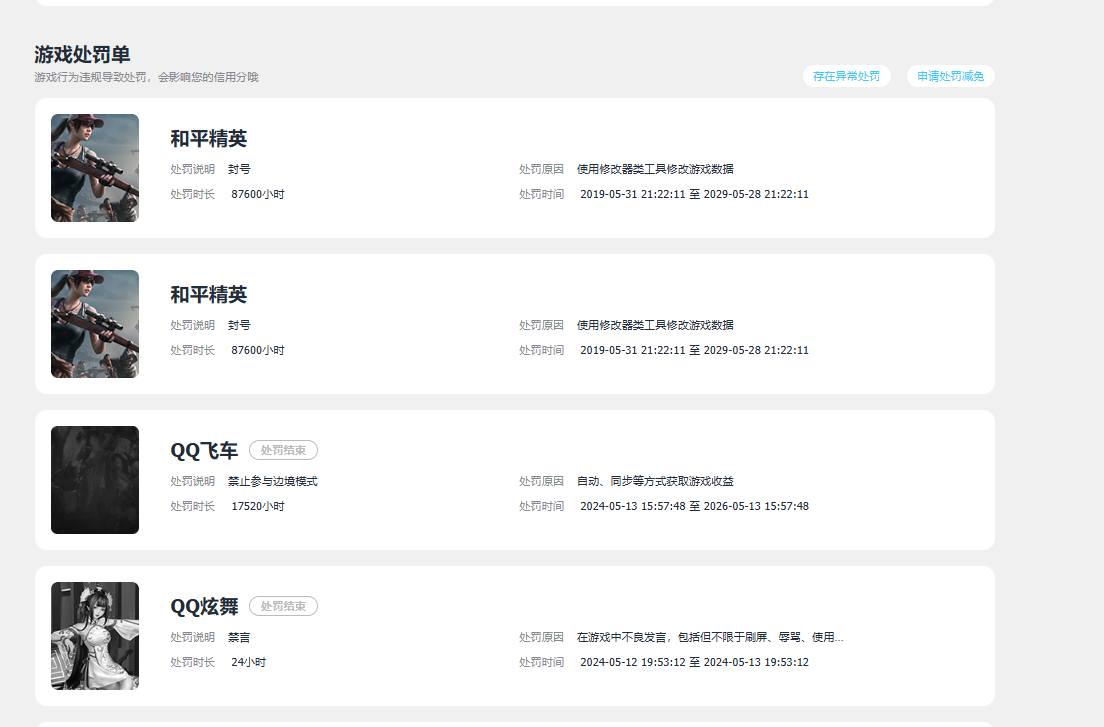Click the subtitle 游戏行为违规导致处罚，会影响您的信用分哦
This screenshot has height=727, width=1104.
click(x=146, y=77)
